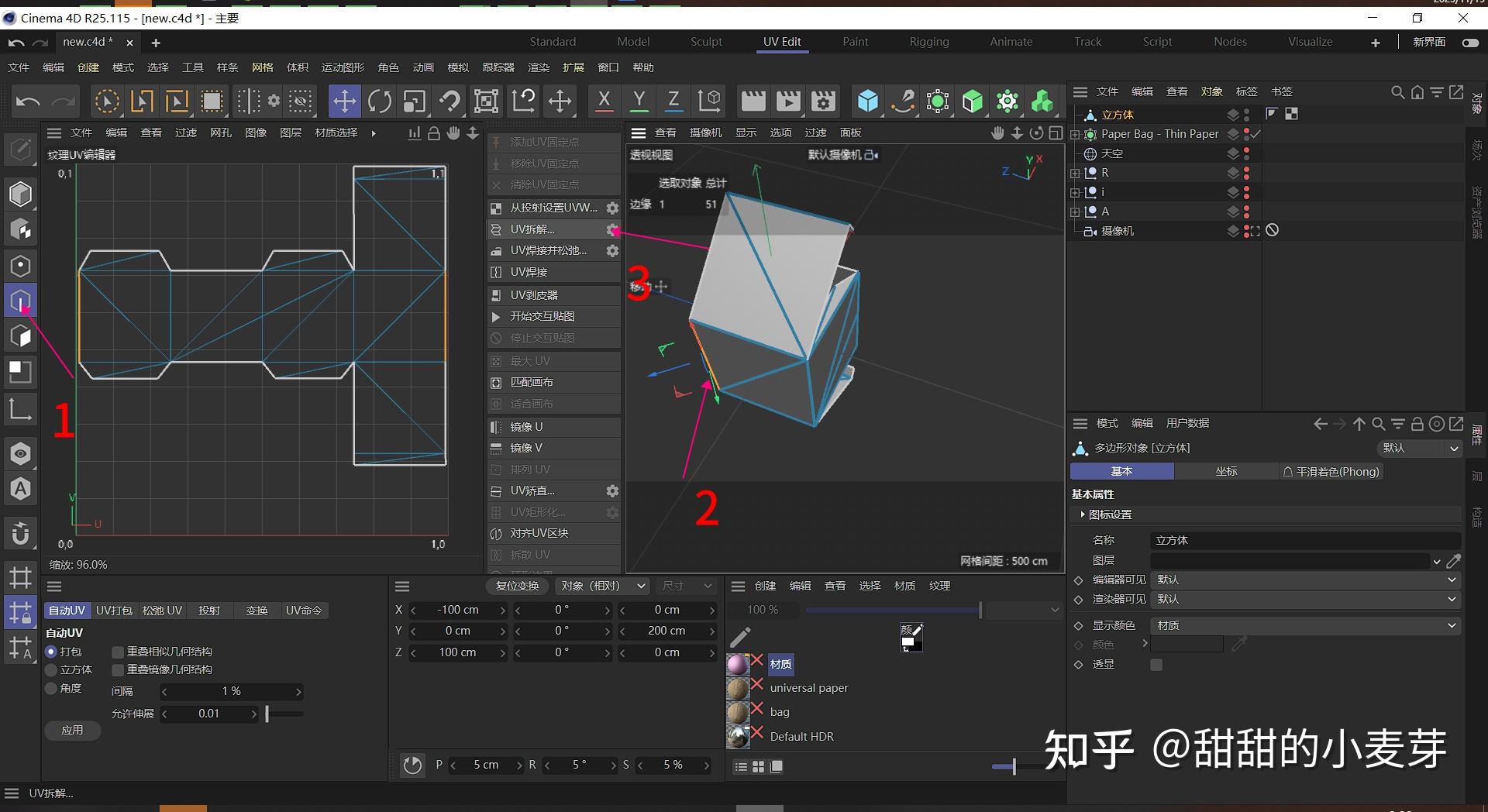The image size is (1488, 812).
Task: Open the 对象(相对) dropdown in coordinates panel
Action: [x=602, y=586]
